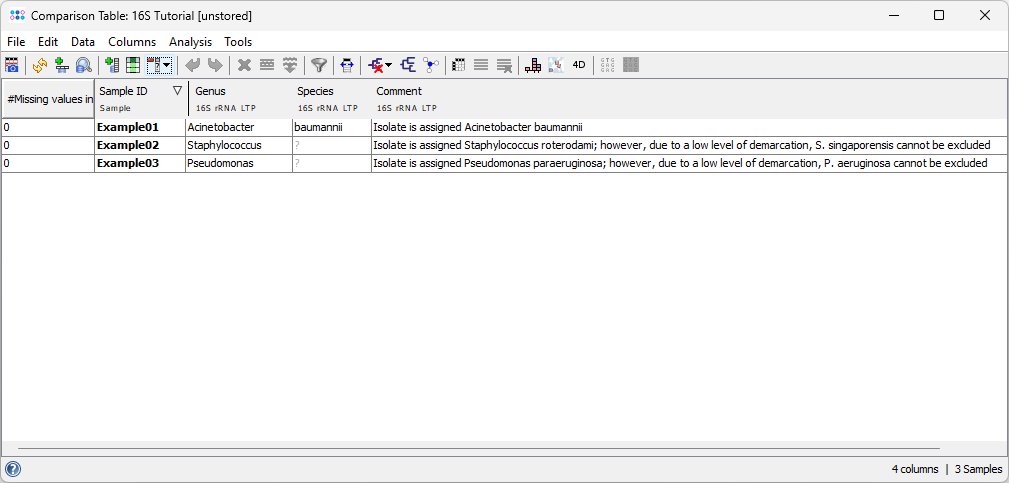Click the magnifier search icon in toolbar

tap(84, 65)
